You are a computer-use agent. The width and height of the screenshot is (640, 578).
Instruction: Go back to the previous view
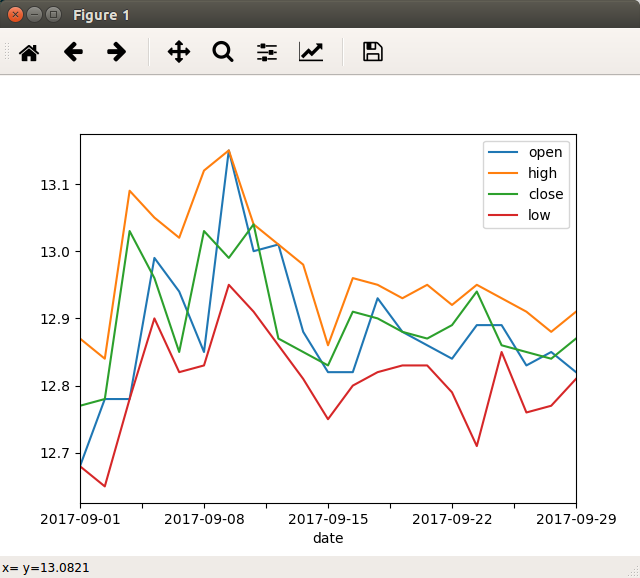tap(73, 52)
